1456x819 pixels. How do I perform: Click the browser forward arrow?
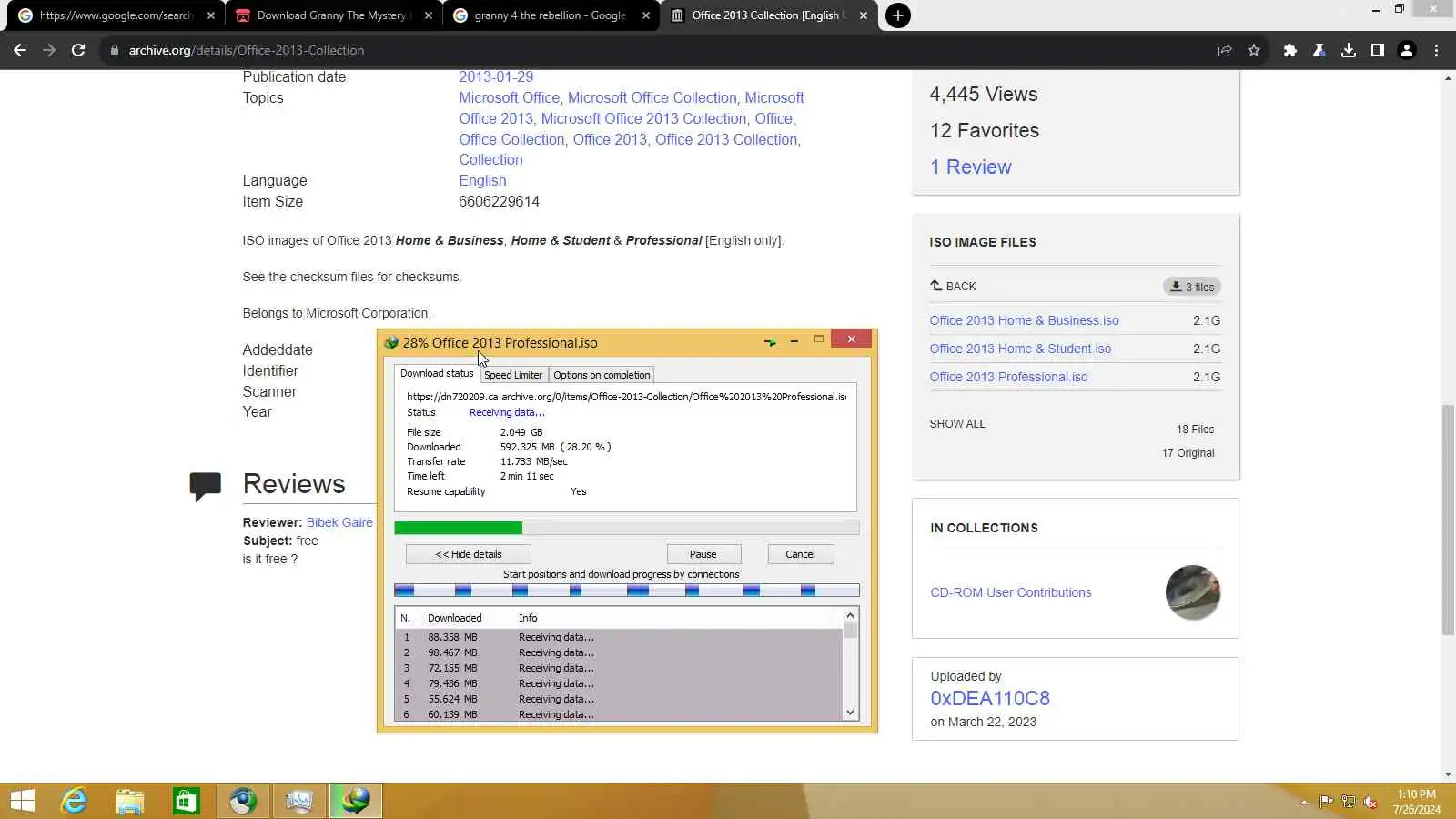click(x=49, y=50)
